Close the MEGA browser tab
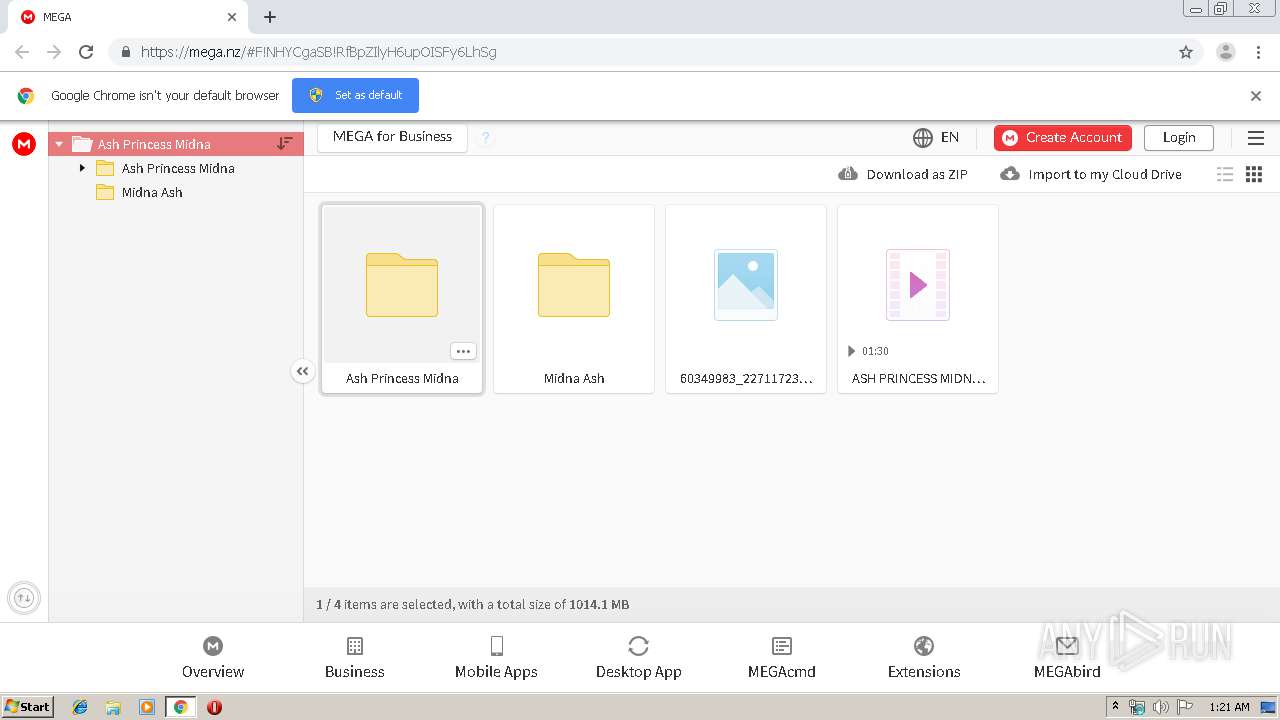The height and width of the screenshot is (720, 1280). point(232,17)
